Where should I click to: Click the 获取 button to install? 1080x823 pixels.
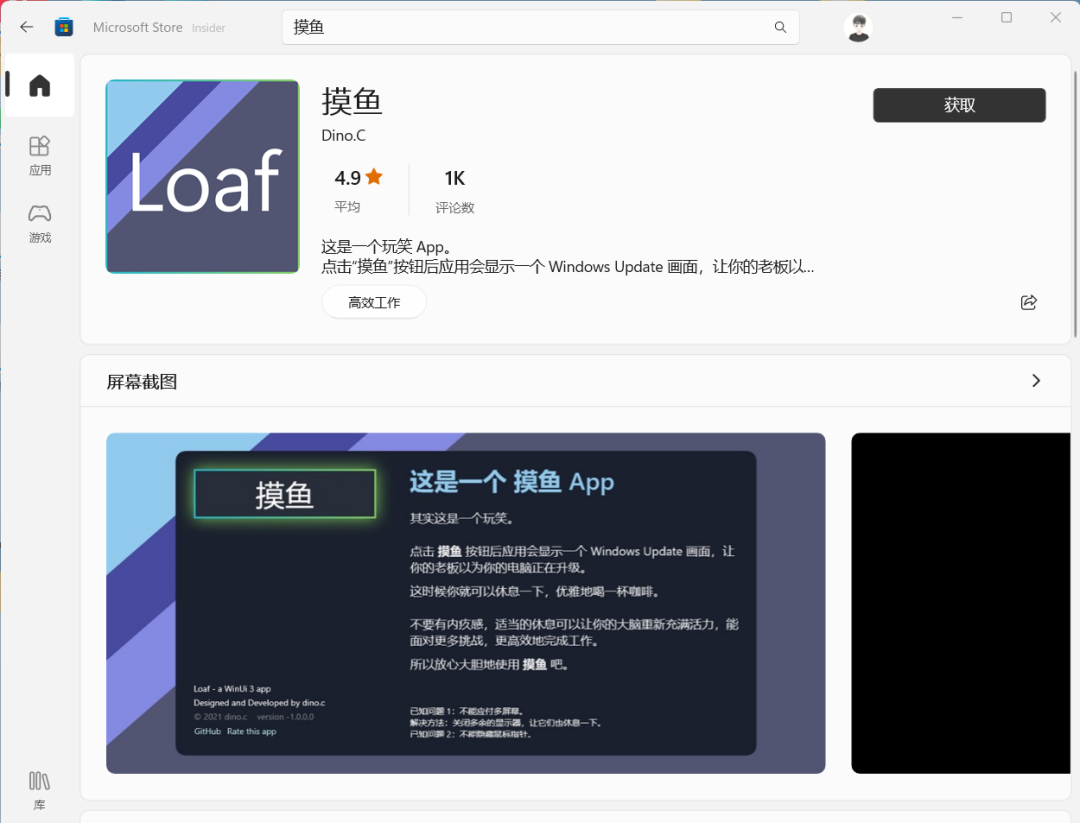(x=959, y=105)
